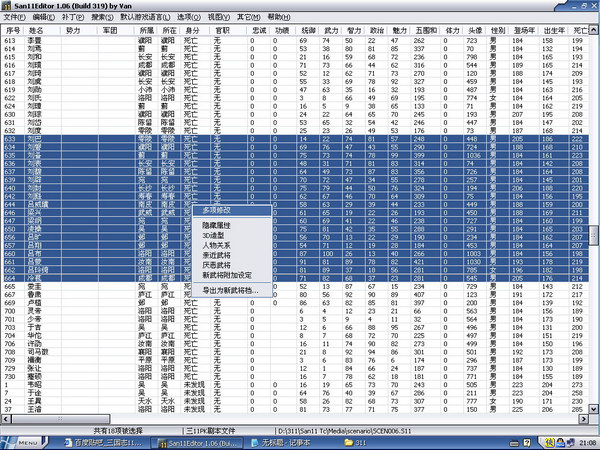Image resolution: width=600 pixels, height=450 pixels.
Task: Choose 多项修改 from the context menu
Action: coord(220,211)
